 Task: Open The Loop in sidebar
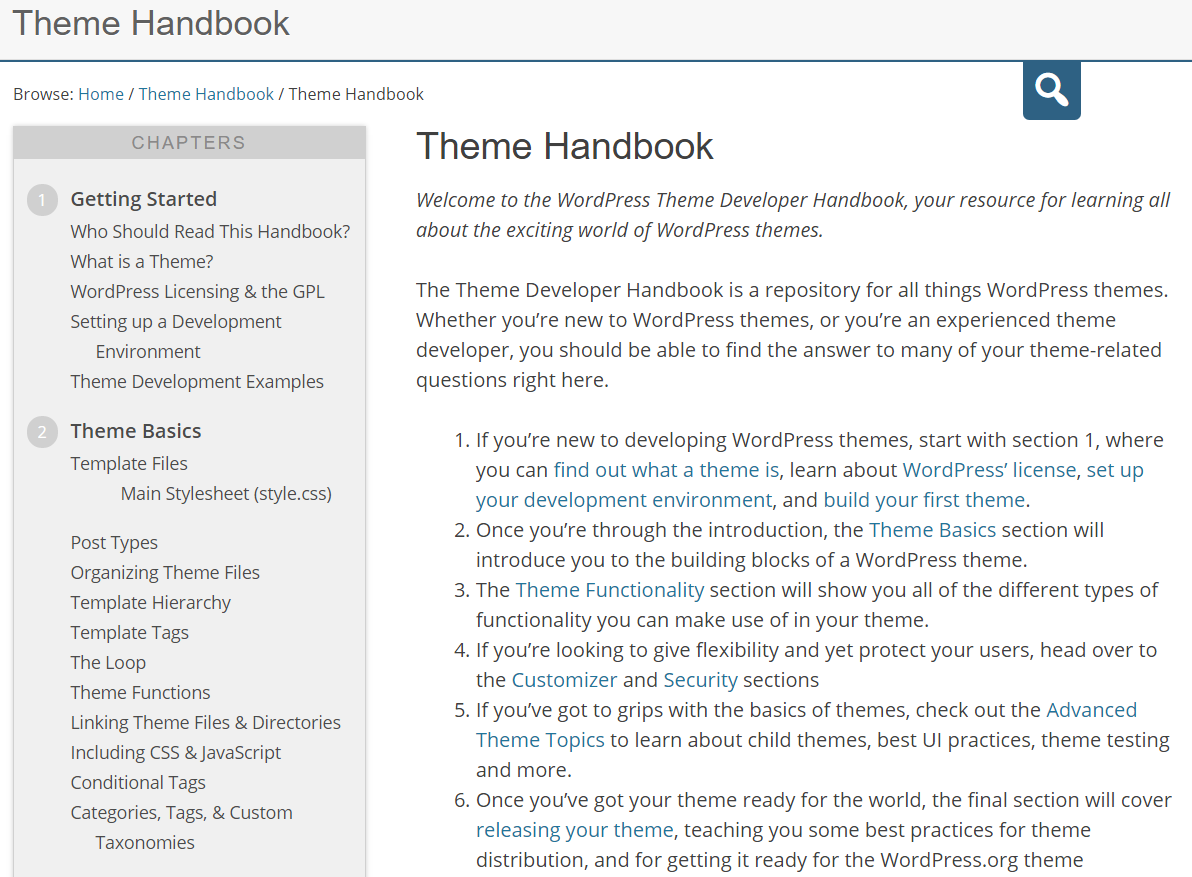coord(108,663)
